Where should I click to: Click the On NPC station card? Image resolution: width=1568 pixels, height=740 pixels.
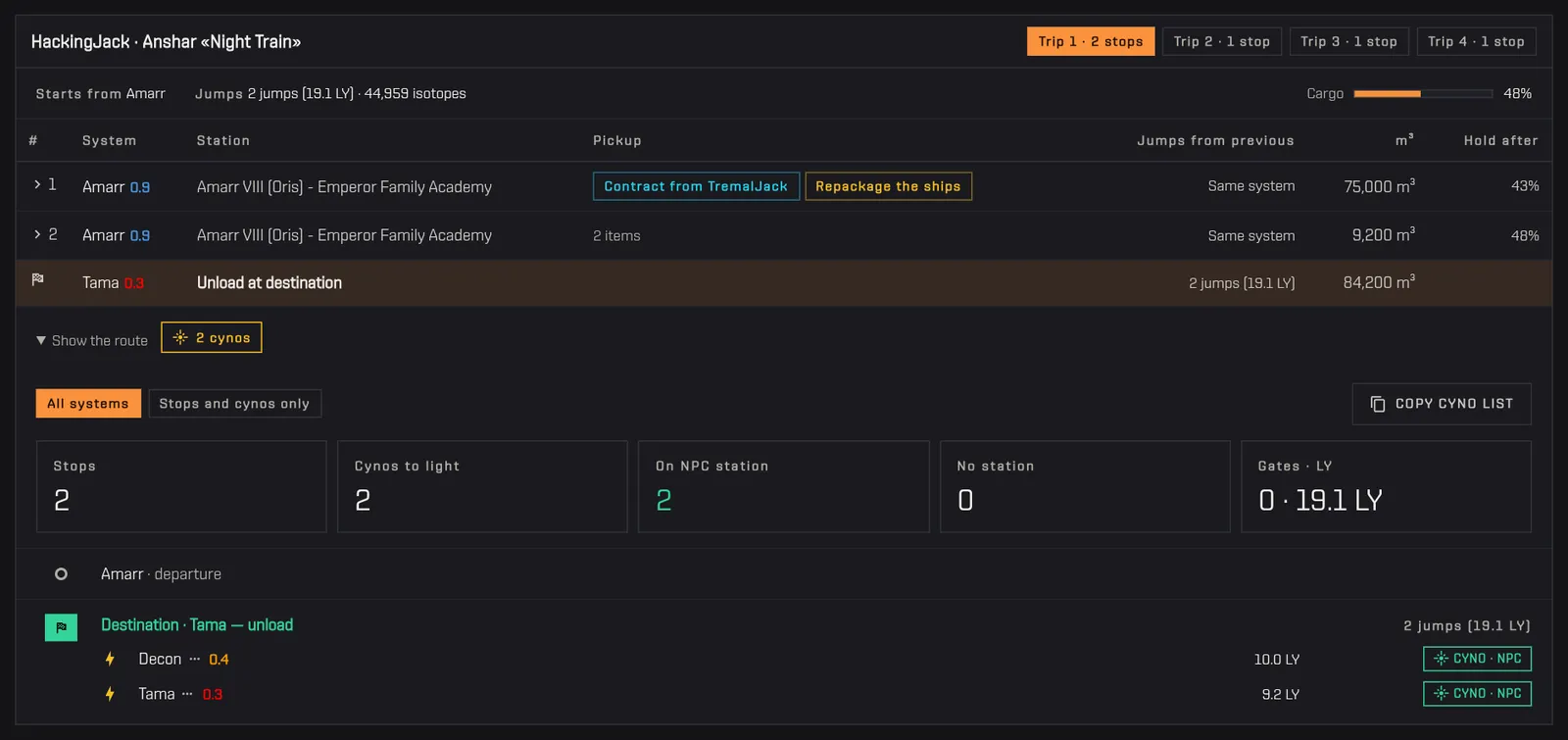point(783,486)
